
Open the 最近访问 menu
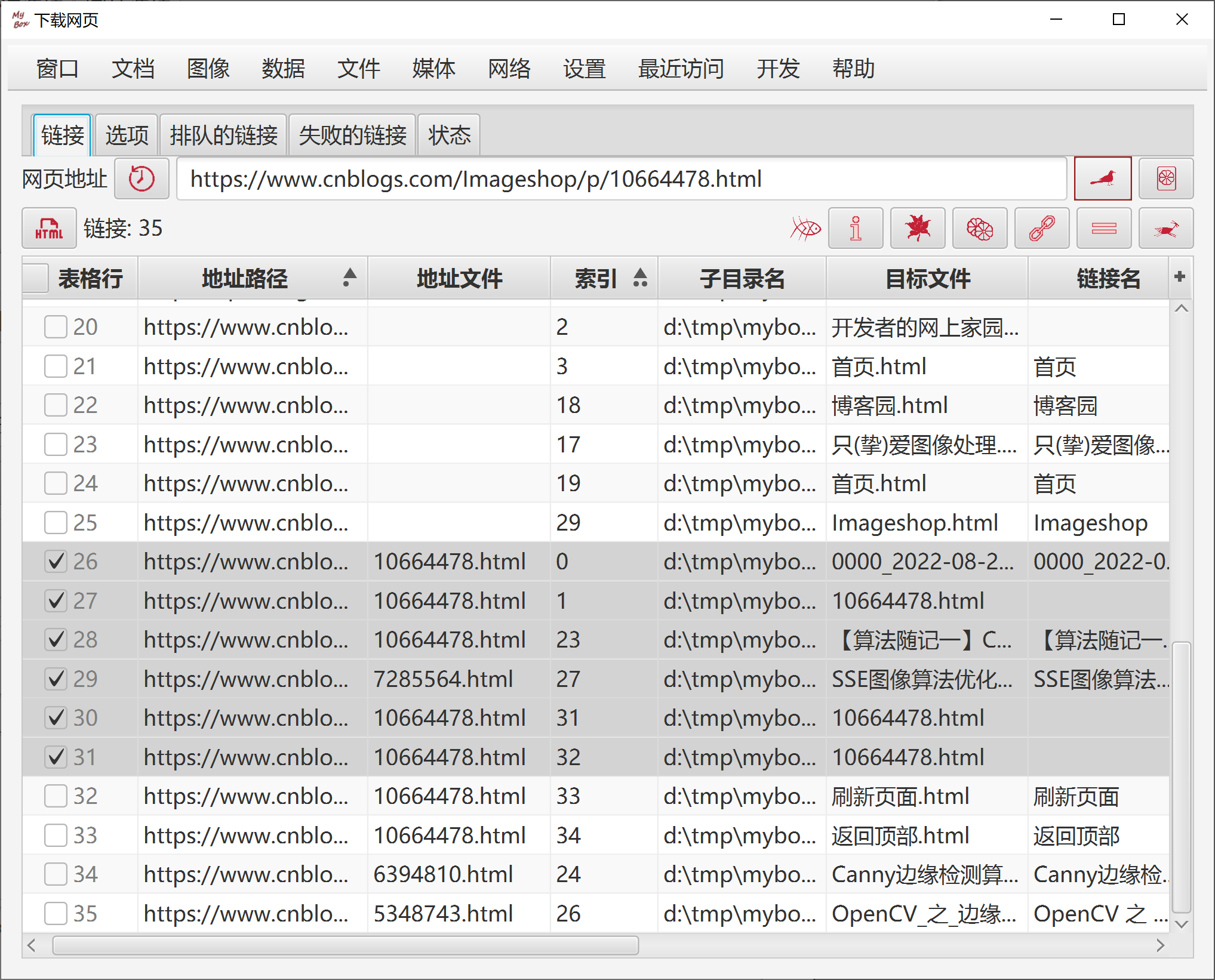[681, 69]
